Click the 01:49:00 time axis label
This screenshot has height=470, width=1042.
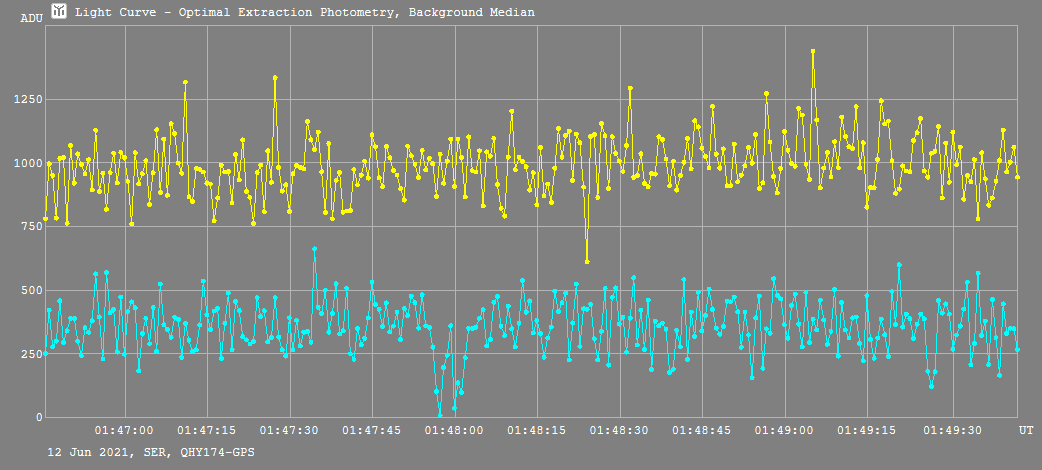click(x=785, y=430)
